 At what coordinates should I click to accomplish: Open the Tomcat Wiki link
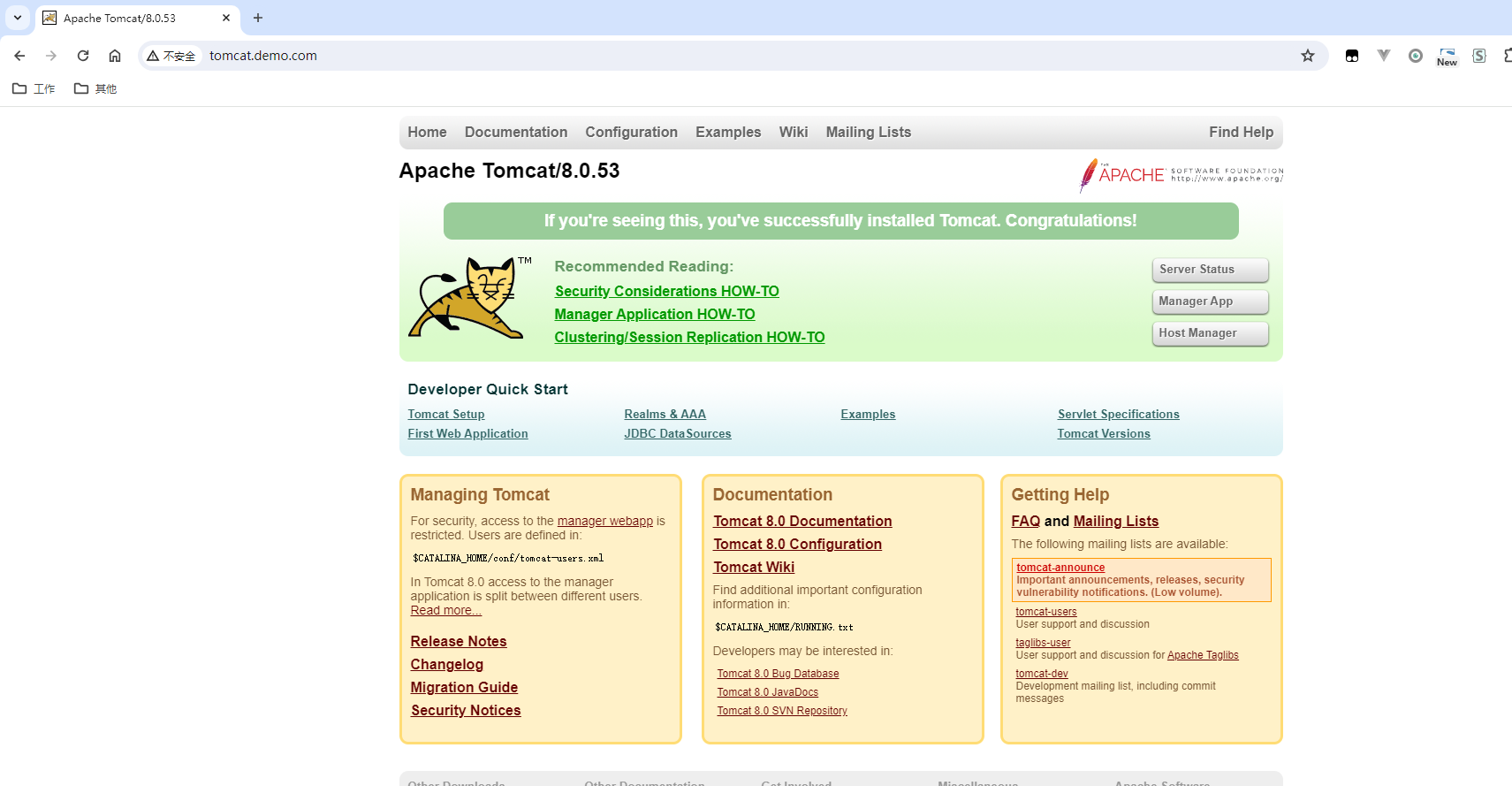[x=754, y=567]
